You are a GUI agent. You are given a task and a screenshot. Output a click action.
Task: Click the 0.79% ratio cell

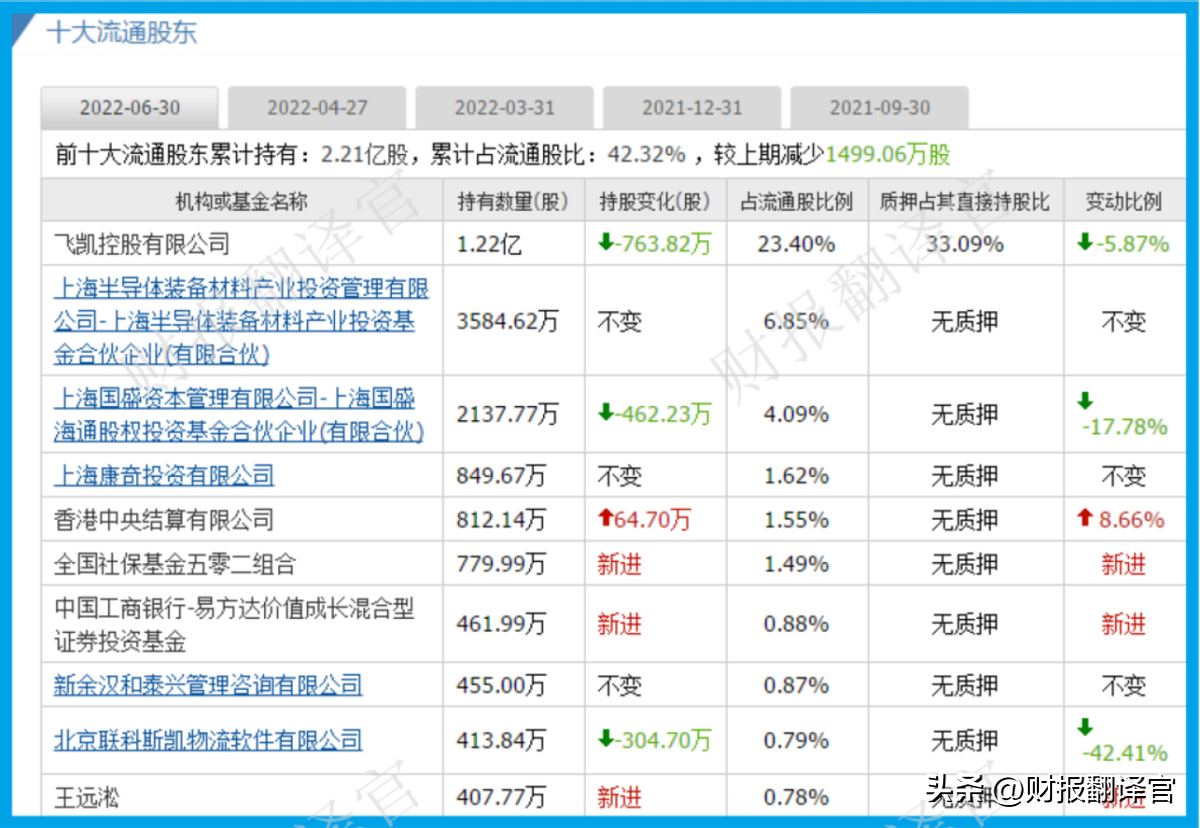pos(796,740)
